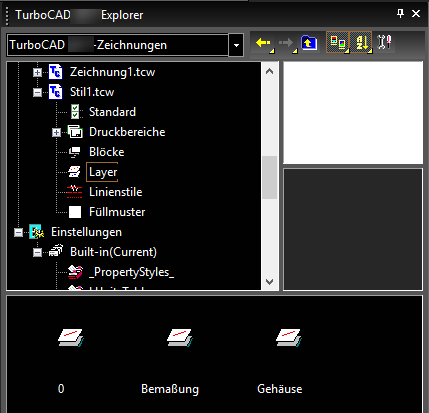Open the wrench-and-screwdriver options tool icon
Screen dimensions: 429x413
(x=384, y=42)
